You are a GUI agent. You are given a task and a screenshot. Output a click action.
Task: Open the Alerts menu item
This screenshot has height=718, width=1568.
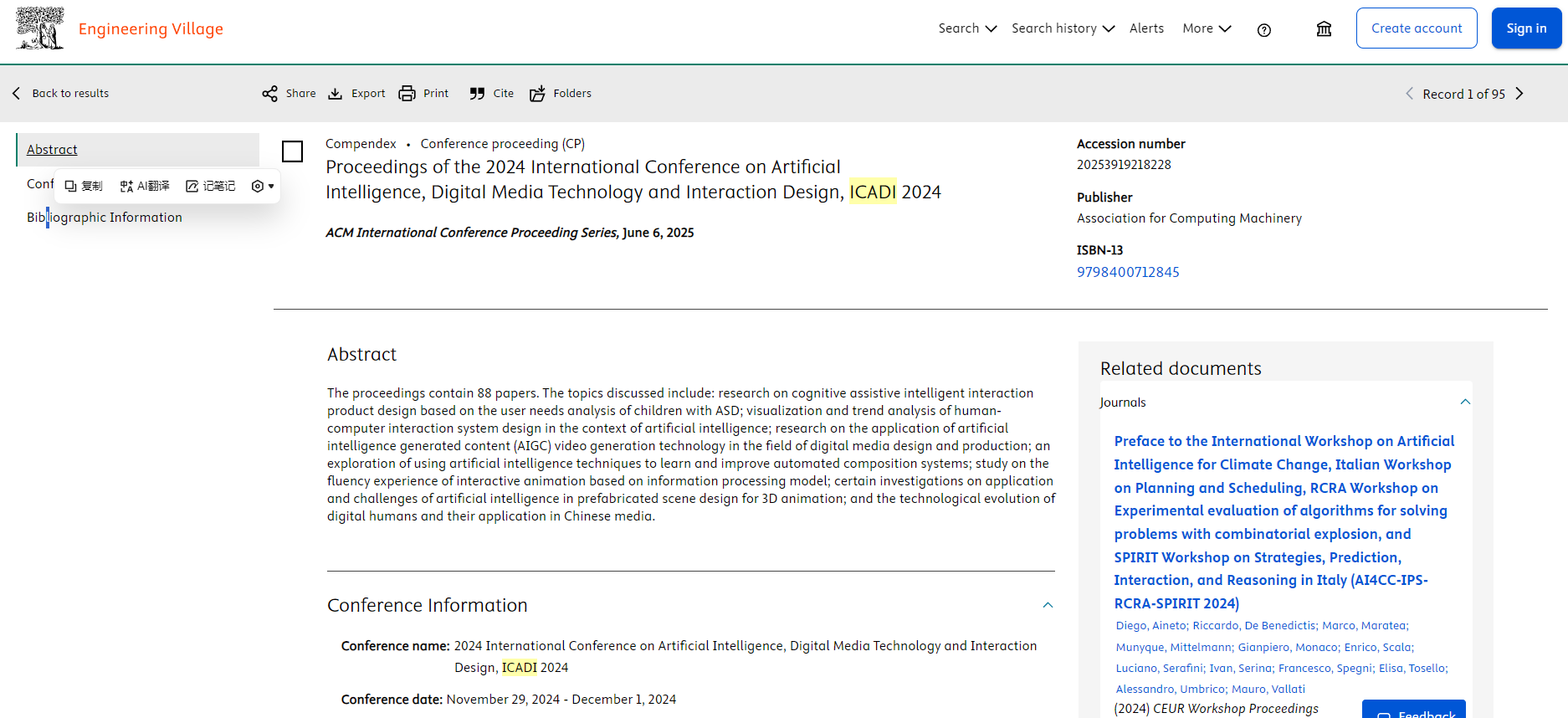coord(1146,28)
